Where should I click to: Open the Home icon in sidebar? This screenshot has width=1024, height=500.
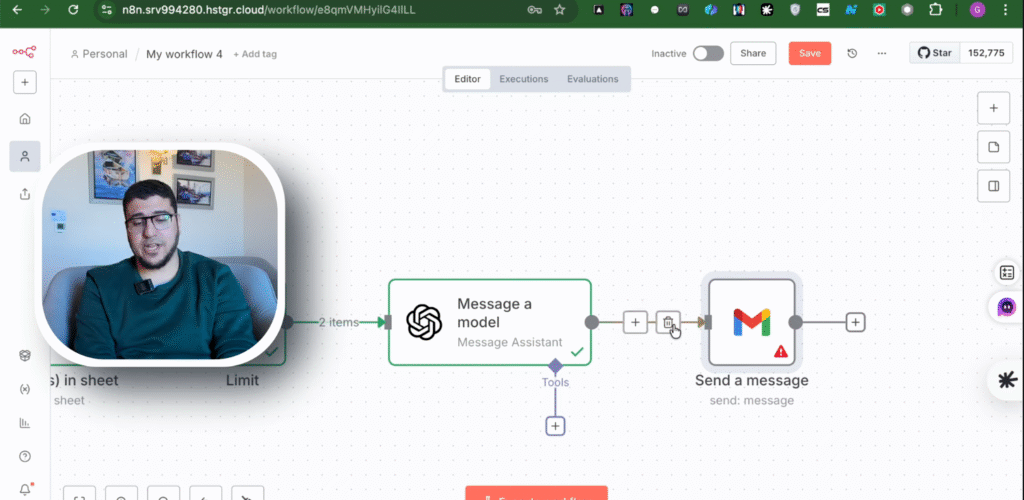25,119
